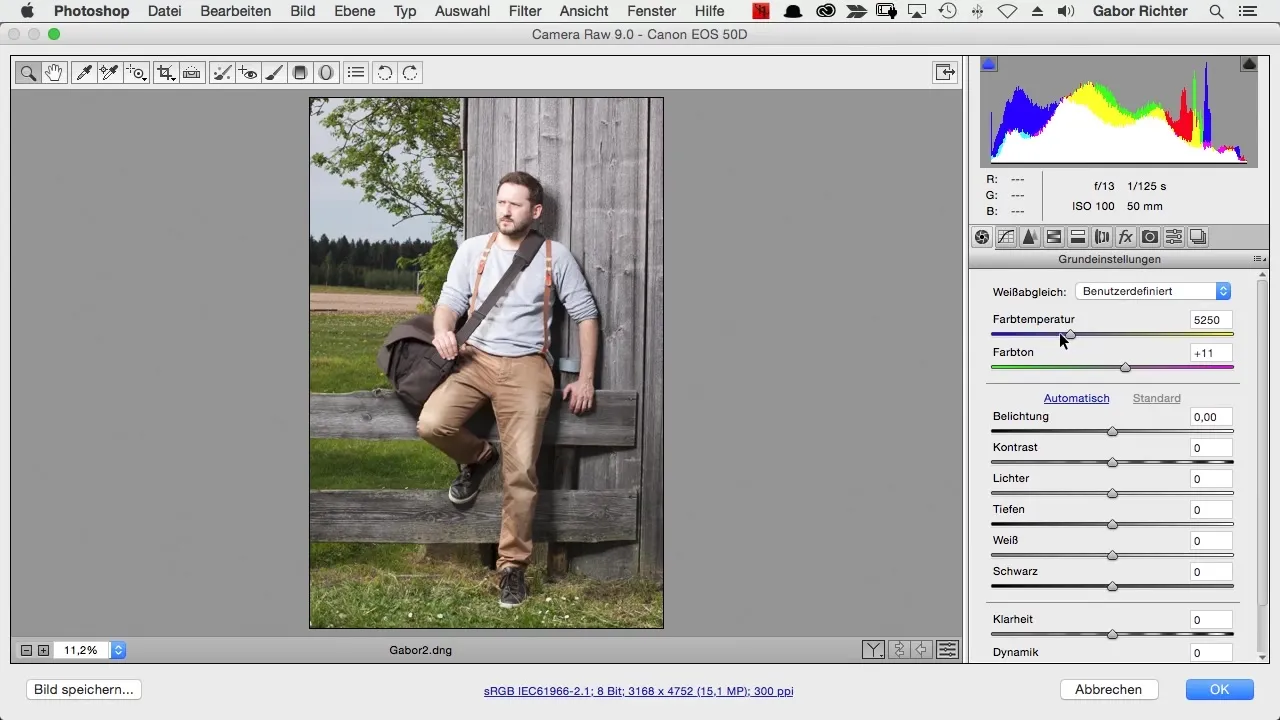Click the Bild speichern button
Viewport: 1280px width, 720px height.
coord(84,689)
